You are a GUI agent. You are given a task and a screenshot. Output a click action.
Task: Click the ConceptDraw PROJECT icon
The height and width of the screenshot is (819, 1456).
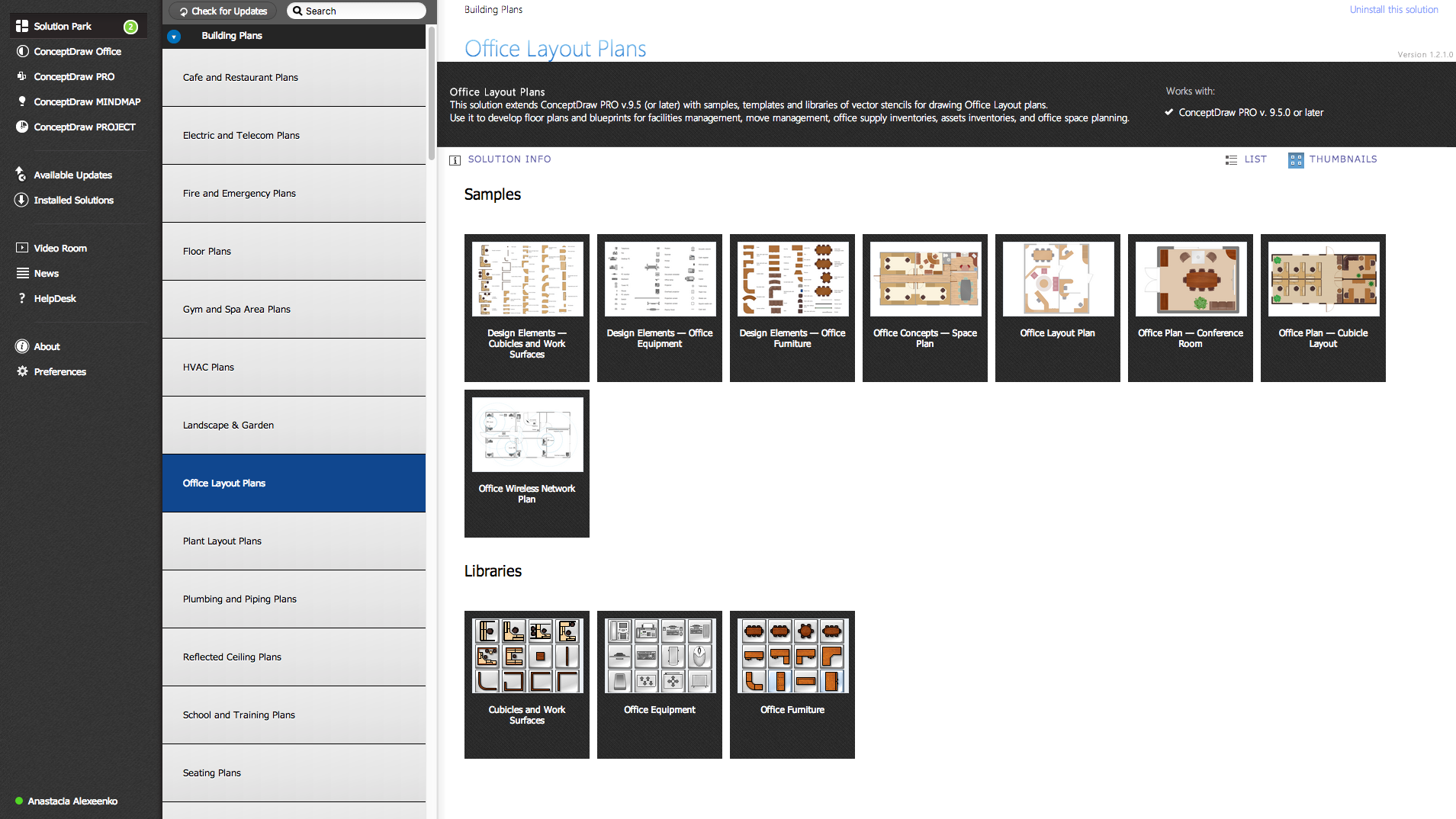tap(22, 127)
